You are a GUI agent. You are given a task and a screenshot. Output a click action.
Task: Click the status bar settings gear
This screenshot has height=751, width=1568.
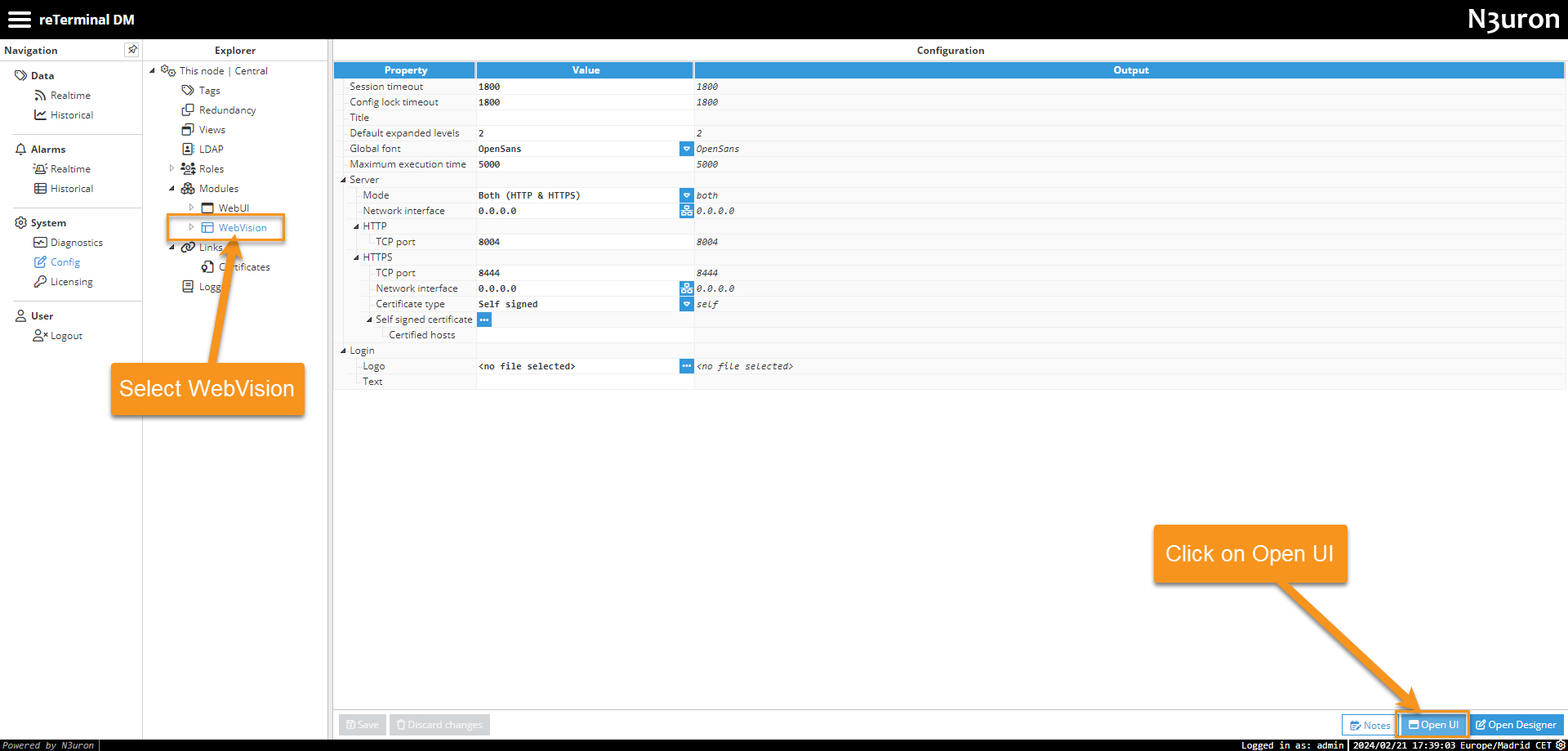(x=1561, y=745)
